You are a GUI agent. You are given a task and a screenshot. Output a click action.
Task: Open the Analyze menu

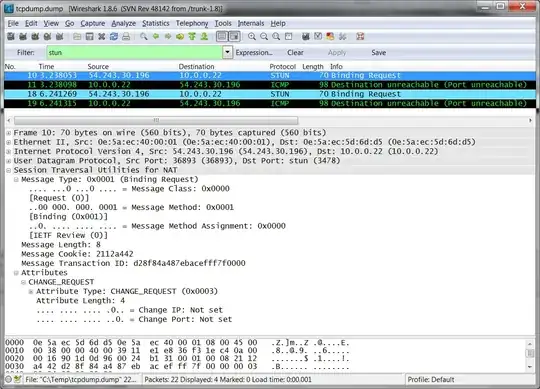tap(124, 23)
